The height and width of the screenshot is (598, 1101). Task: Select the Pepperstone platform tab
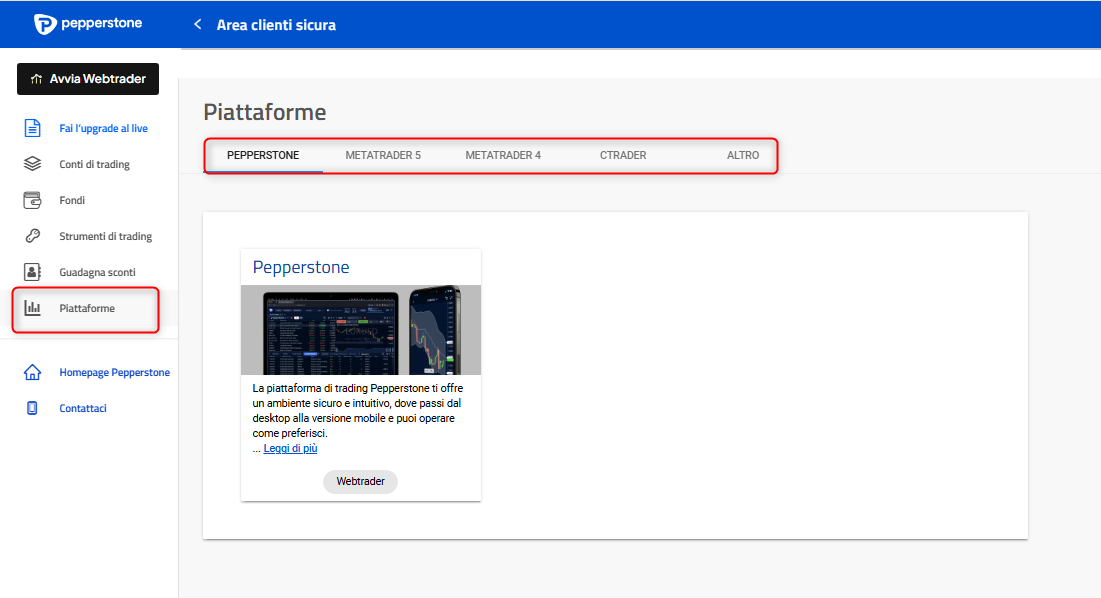tap(263, 155)
